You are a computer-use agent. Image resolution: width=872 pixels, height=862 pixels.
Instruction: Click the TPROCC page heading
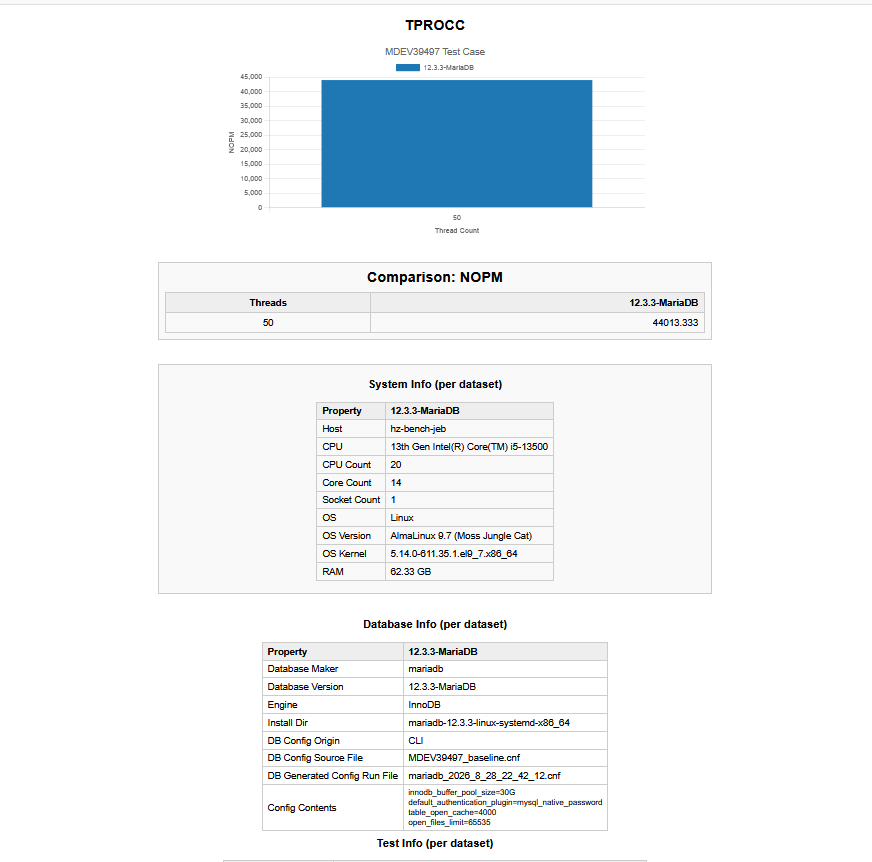pyautogui.click(x=435, y=25)
